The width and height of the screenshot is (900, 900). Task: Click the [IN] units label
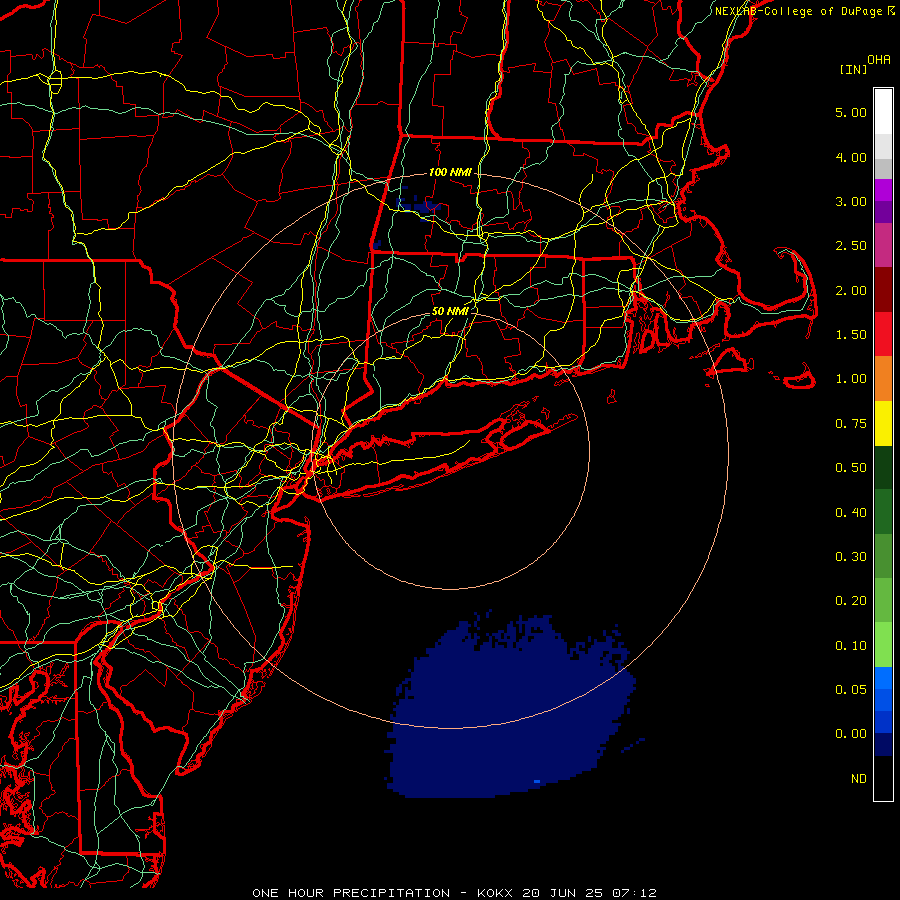(x=853, y=69)
